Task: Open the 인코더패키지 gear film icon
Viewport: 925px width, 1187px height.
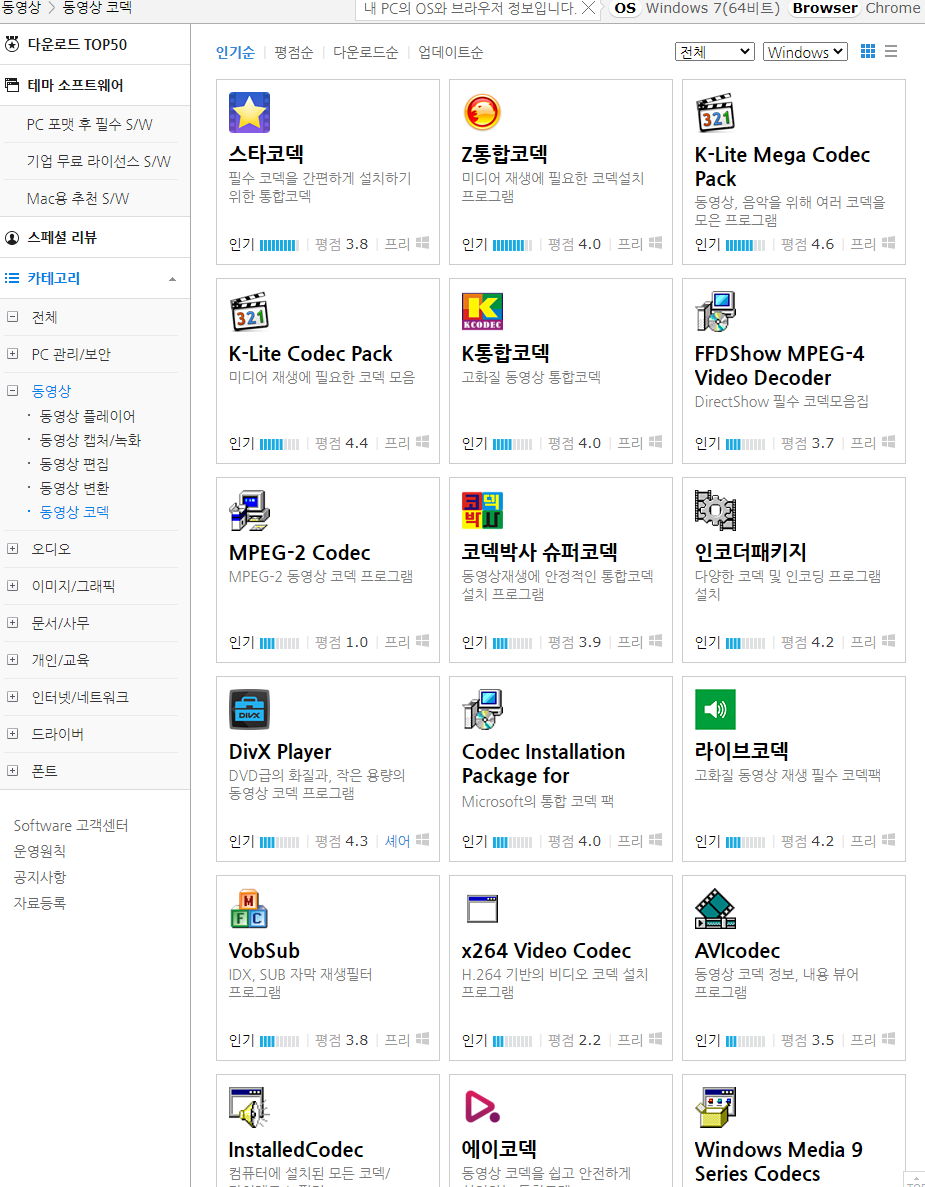Action: click(715, 510)
